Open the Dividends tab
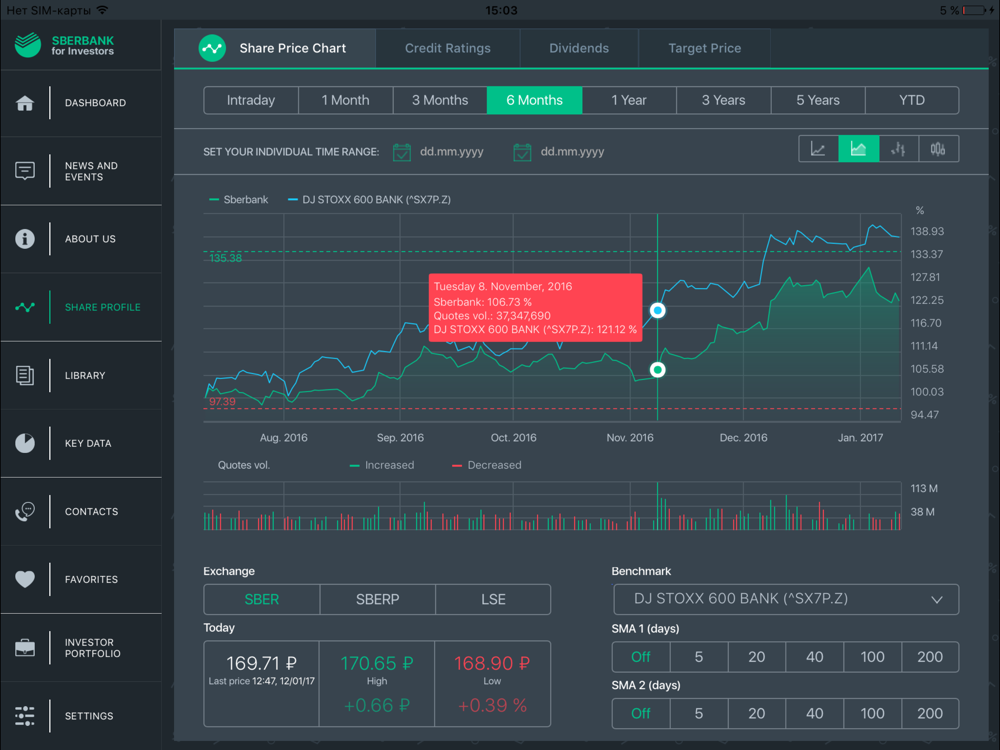The image size is (1000, 750). pyautogui.click(x=579, y=48)
